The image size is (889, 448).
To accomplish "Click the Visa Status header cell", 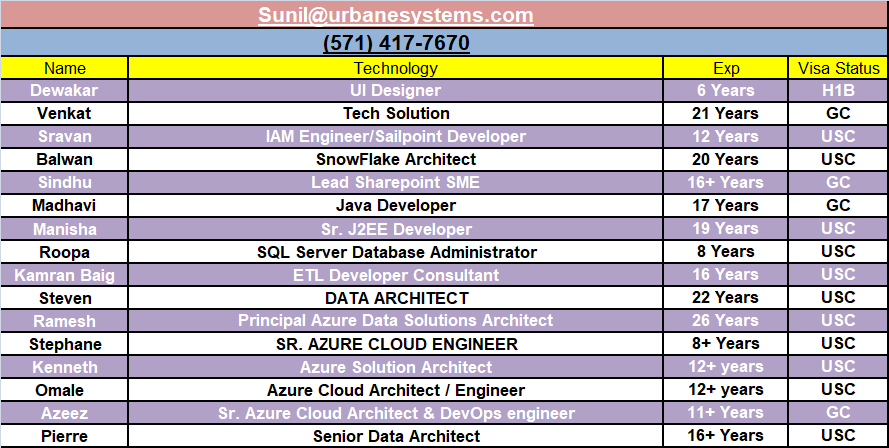I will [x=838, y=68].
